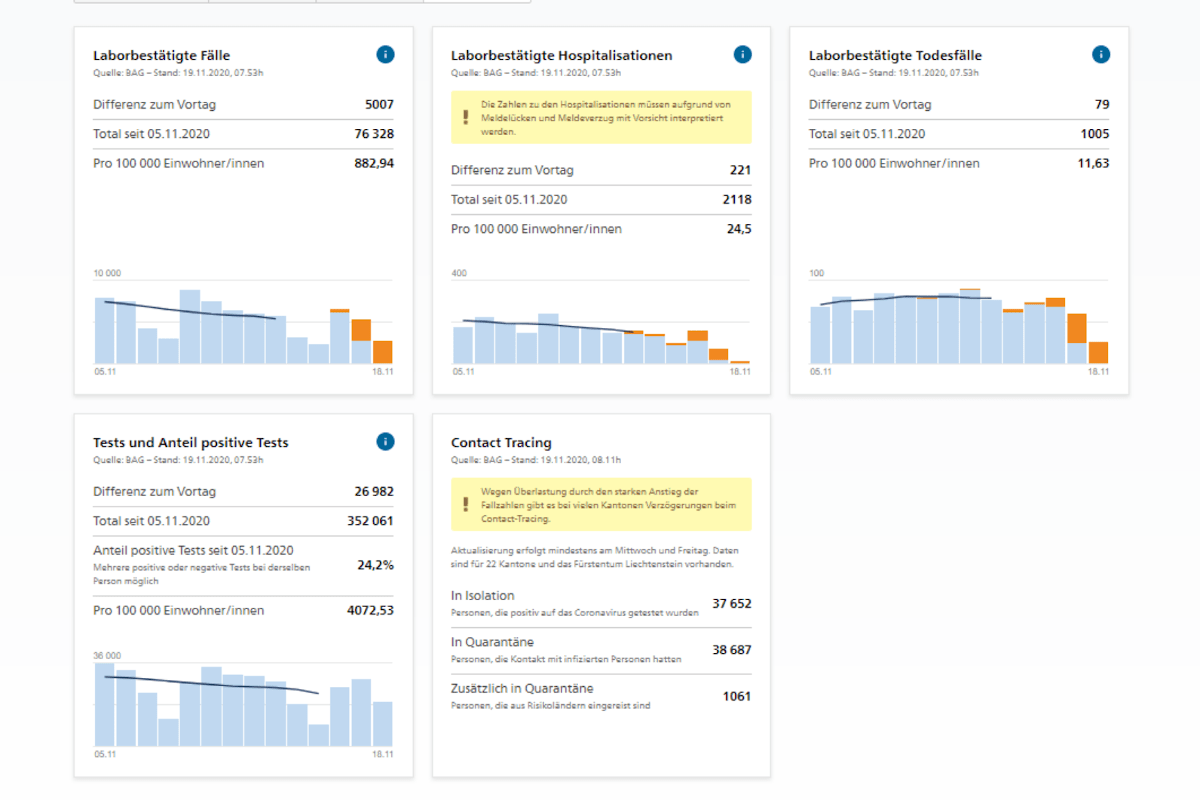Click the tallest bar in Fälle chart
Screen dimensions: 1200x800
point(190,327)
